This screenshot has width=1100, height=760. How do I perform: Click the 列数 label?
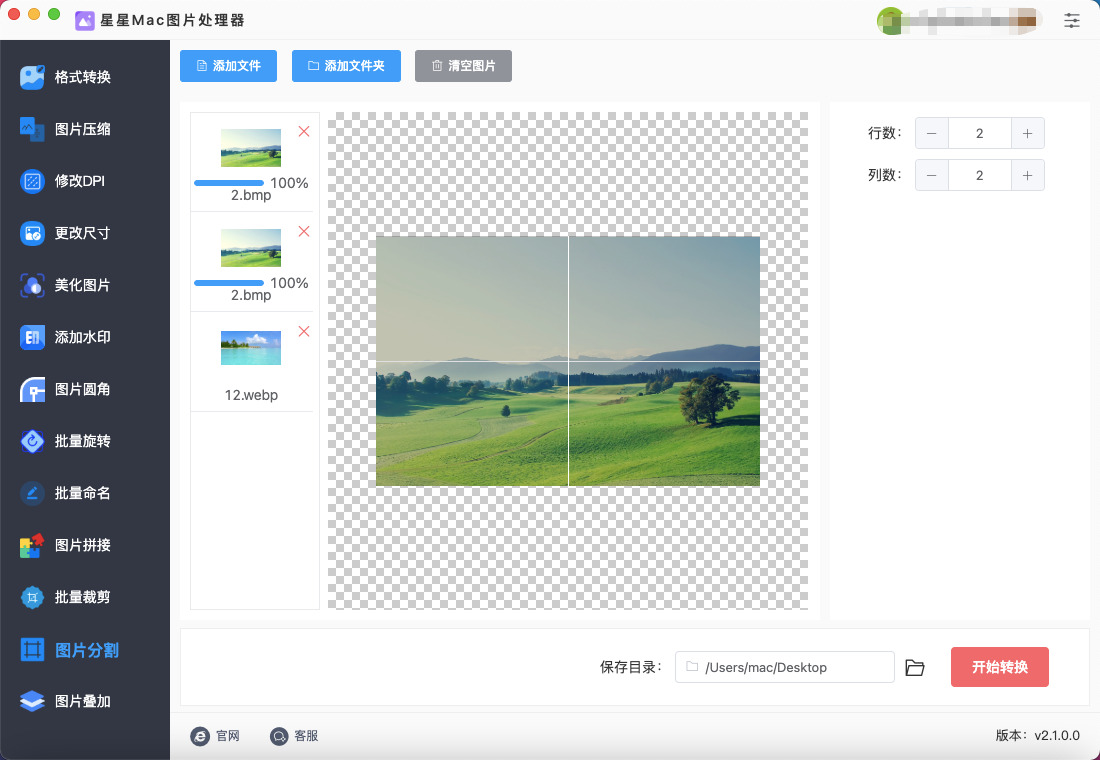coord(885,175)
